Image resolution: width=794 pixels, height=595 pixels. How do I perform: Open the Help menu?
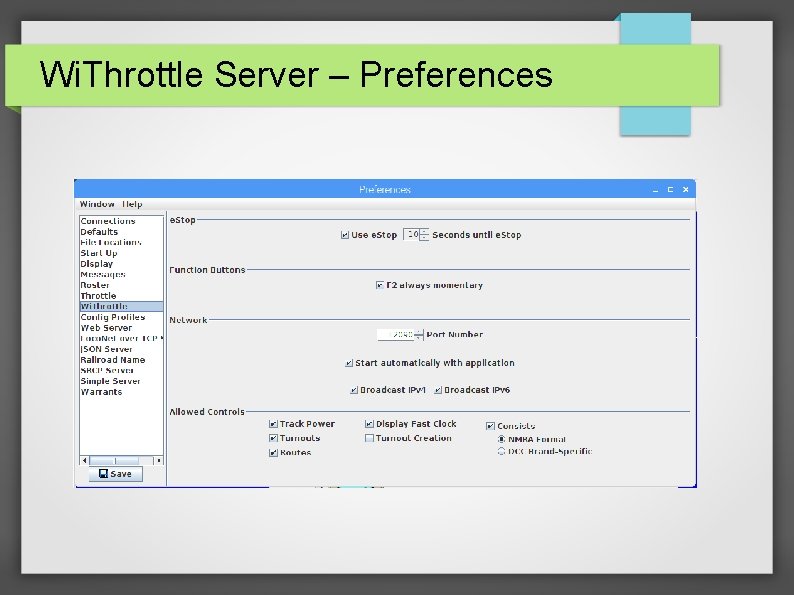[132, 204]
